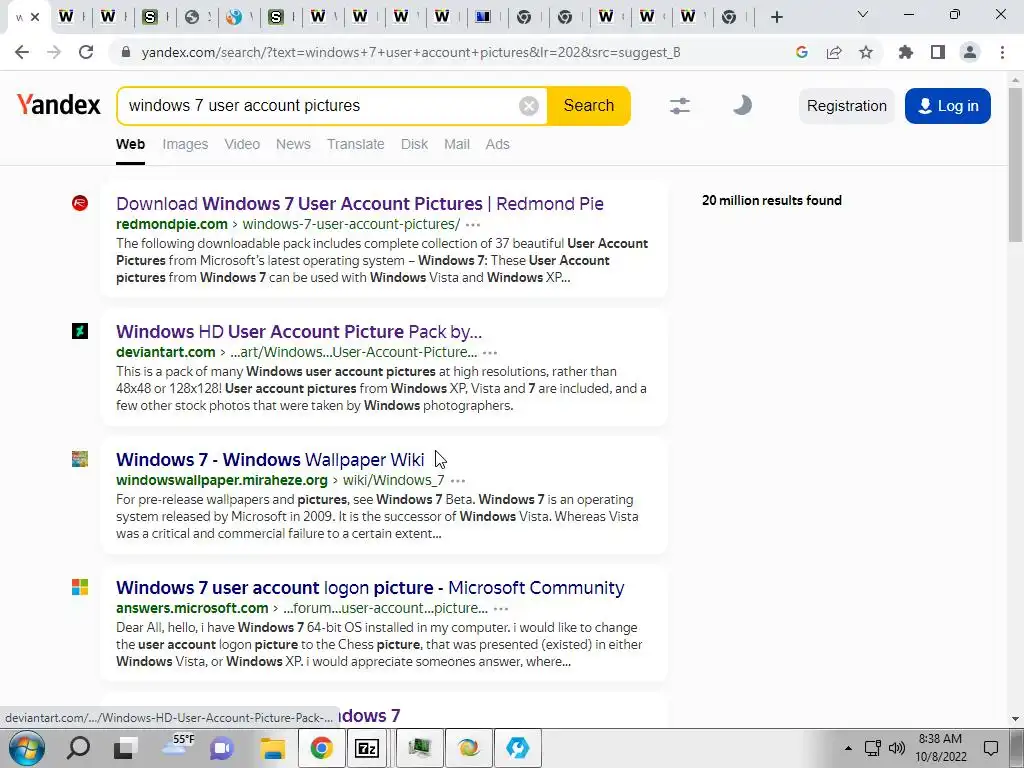Click the redmondpie.com green URL
1024x768 pixels.
tap(172, 224)
